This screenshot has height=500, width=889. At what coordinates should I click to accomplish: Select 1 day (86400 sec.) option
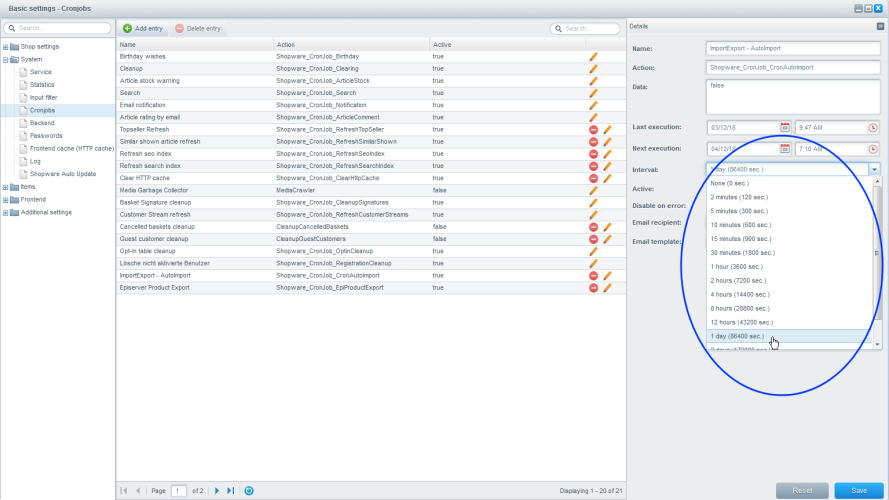(x=788, y=336)
